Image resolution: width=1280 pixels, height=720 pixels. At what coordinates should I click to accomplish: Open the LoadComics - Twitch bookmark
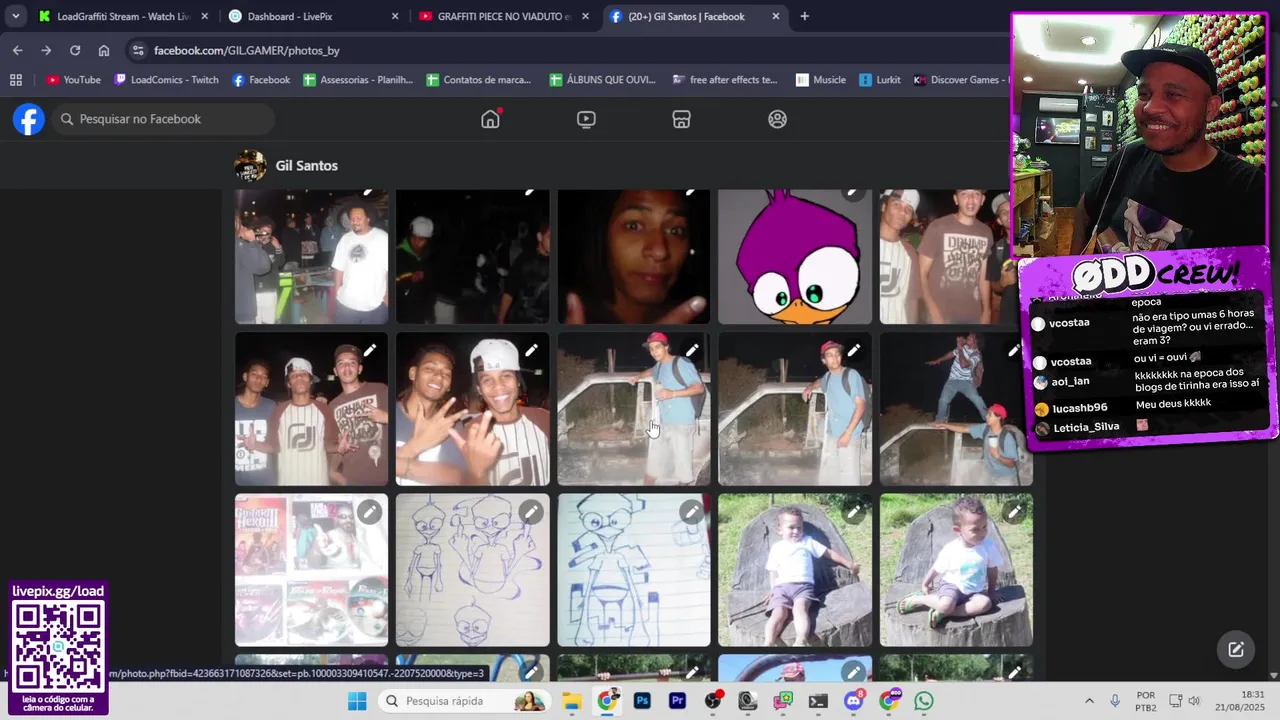(x=166, y=80)
